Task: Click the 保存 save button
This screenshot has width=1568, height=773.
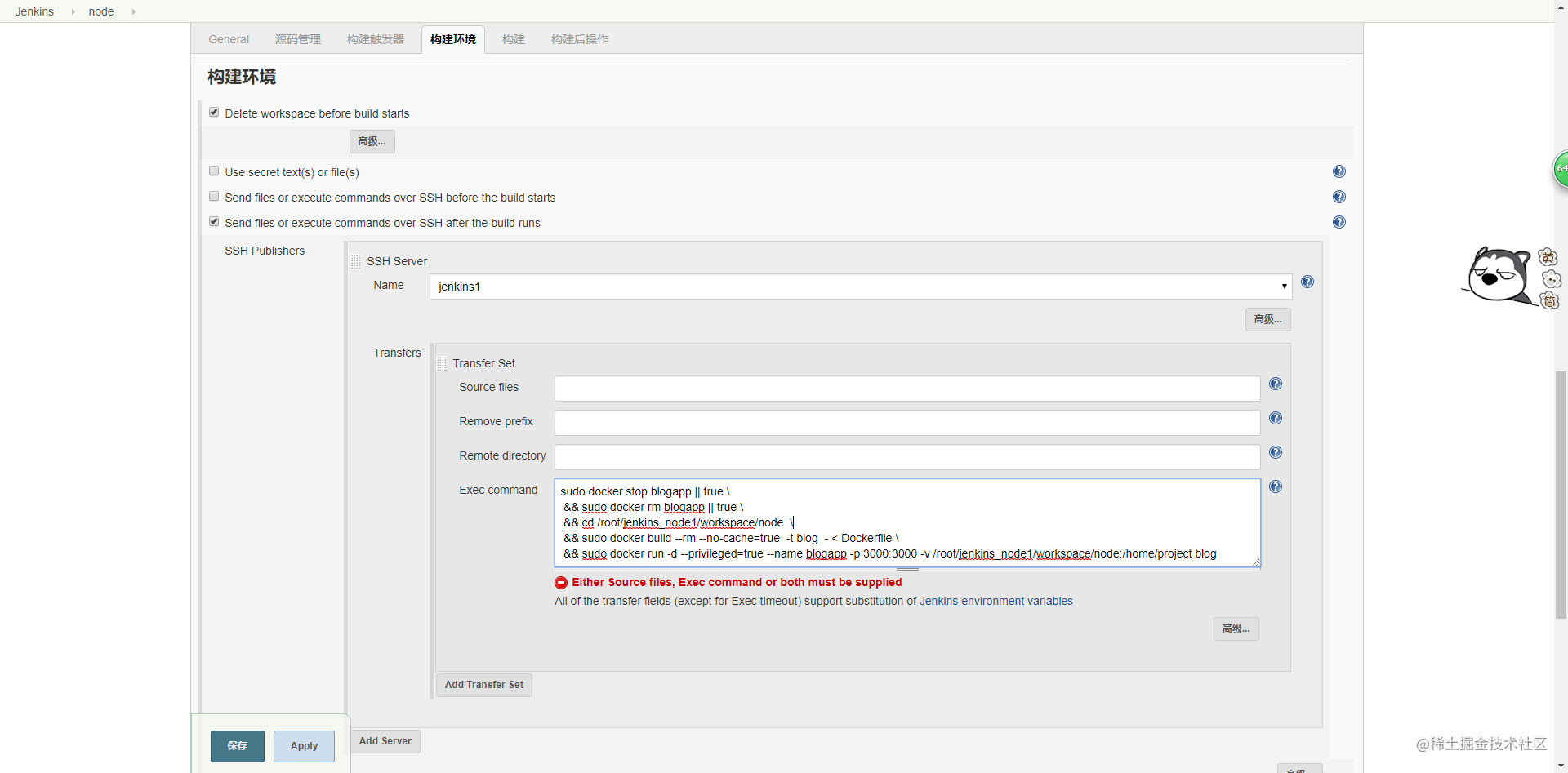Action: coord(238,746)
